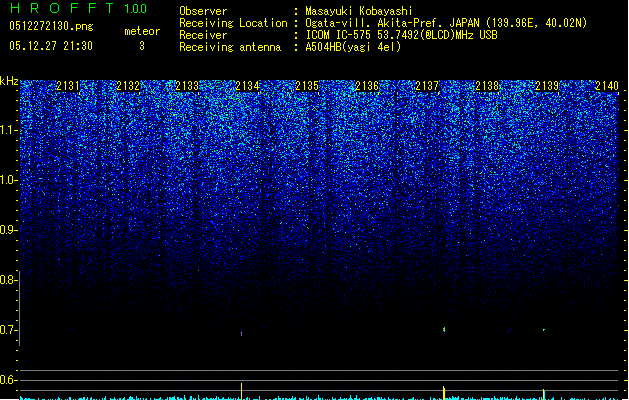629x400 pixels.
Task: Click the kHz axis unit label
Action: [9, 81]
